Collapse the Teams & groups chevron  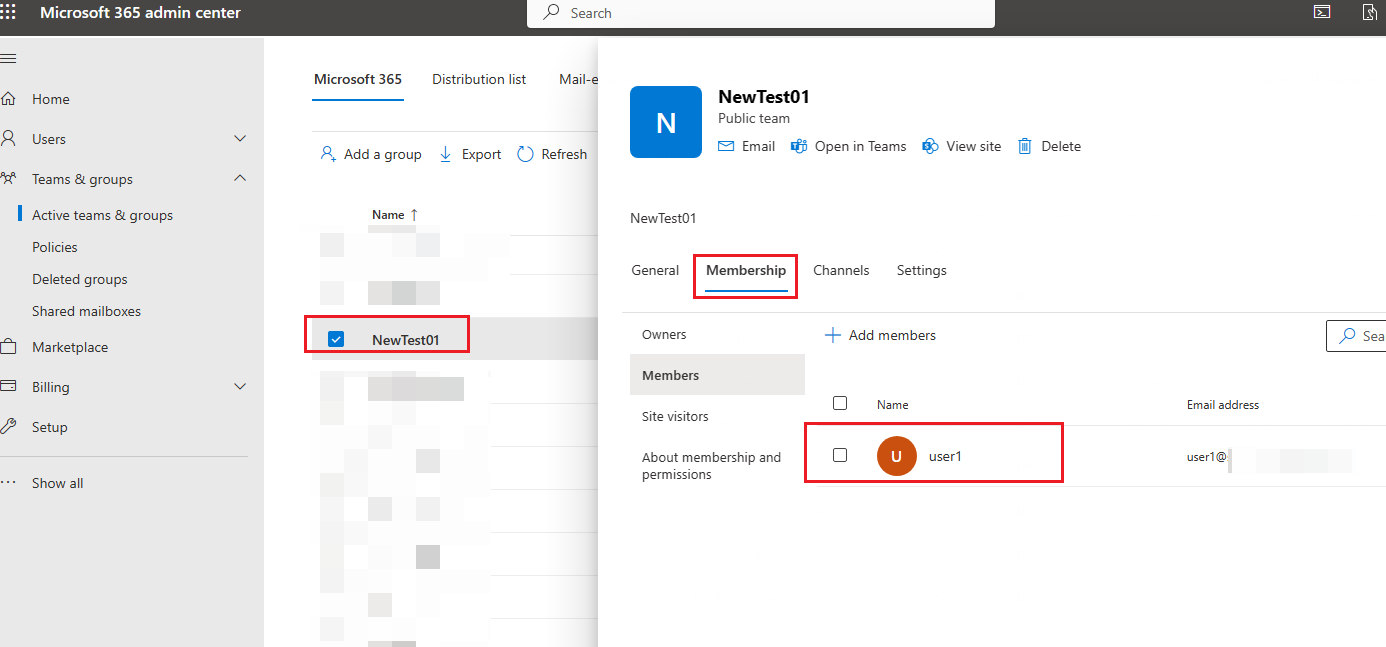tap(240, 179)
